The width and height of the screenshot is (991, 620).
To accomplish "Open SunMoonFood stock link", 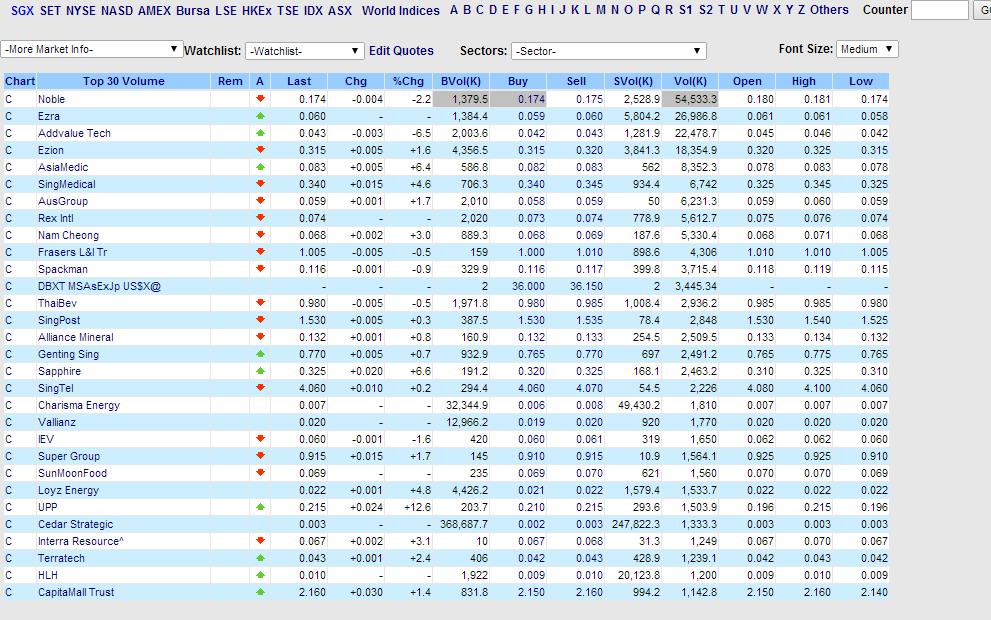I will click(x=72, y=473).
